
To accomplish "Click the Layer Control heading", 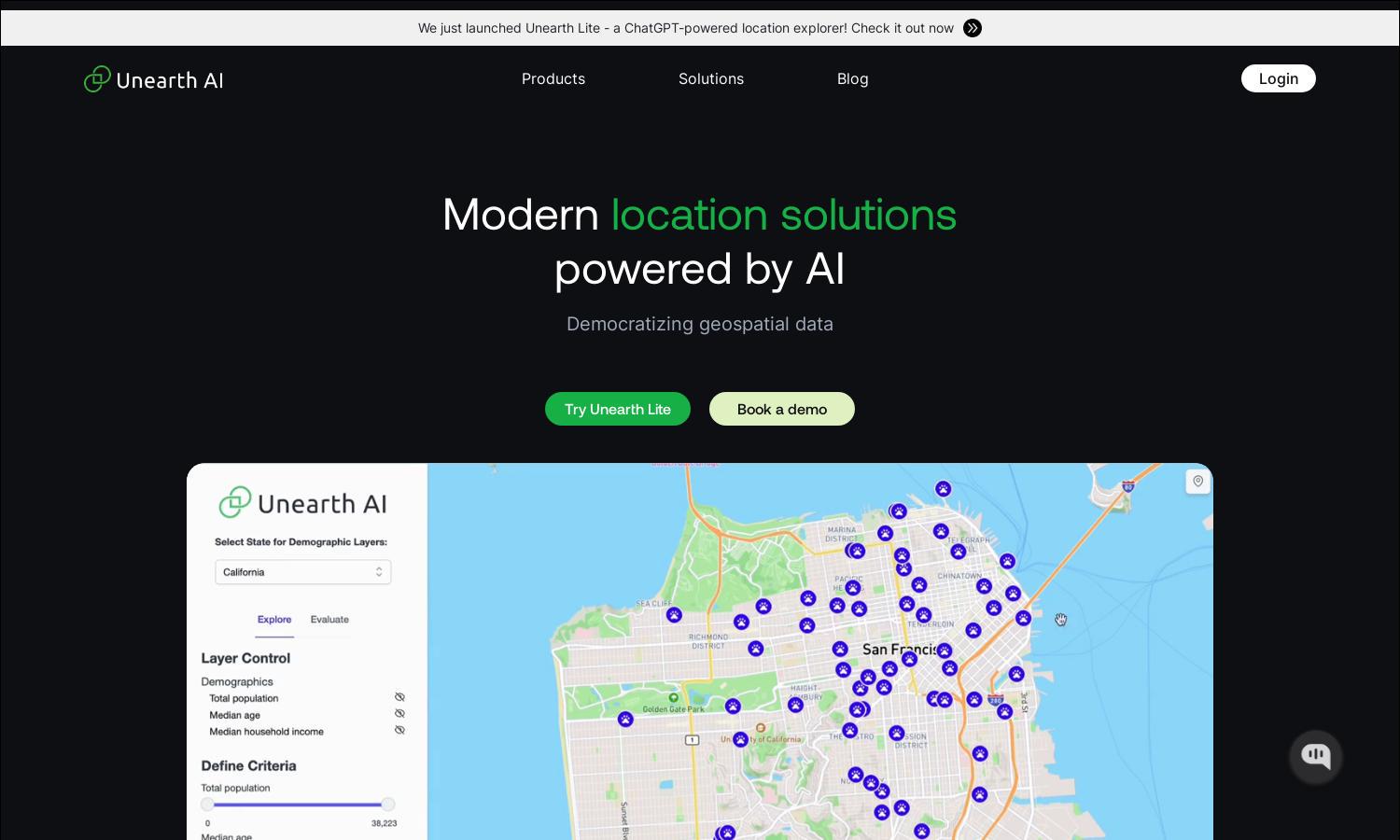I will 245,658.
